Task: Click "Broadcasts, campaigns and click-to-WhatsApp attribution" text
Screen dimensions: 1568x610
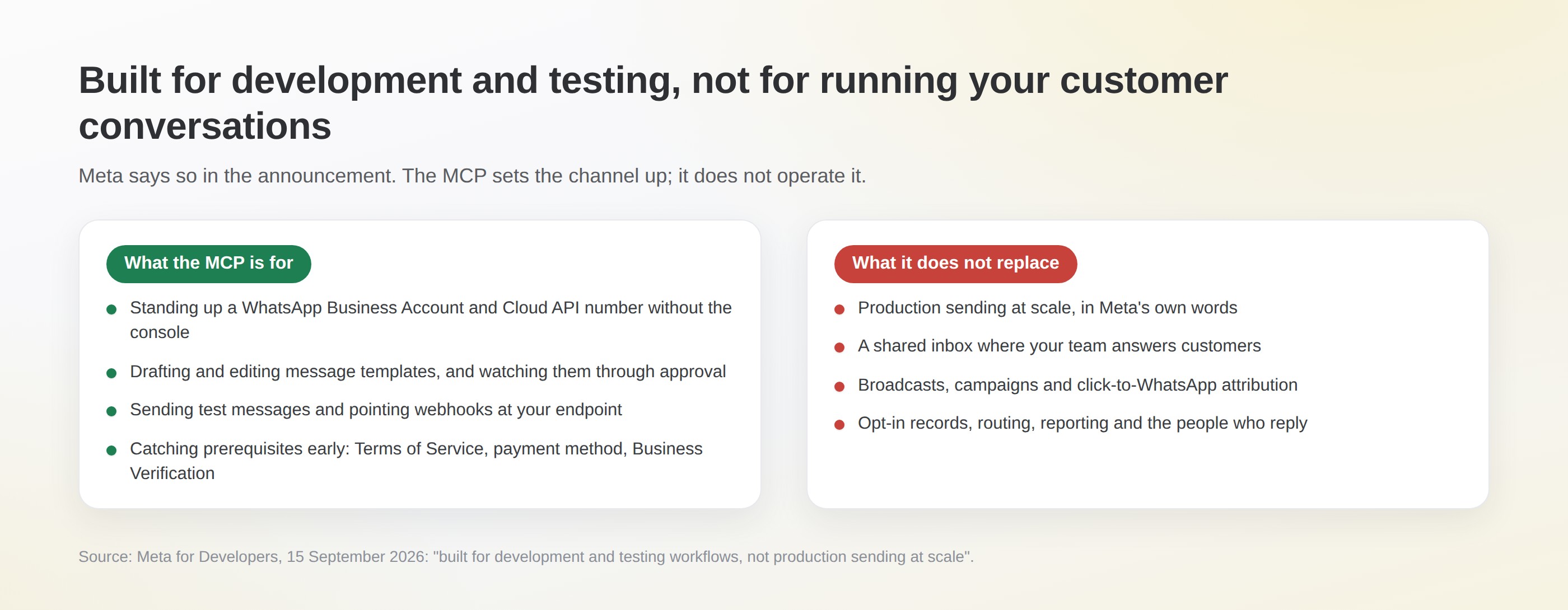Action: [1077, 384]
